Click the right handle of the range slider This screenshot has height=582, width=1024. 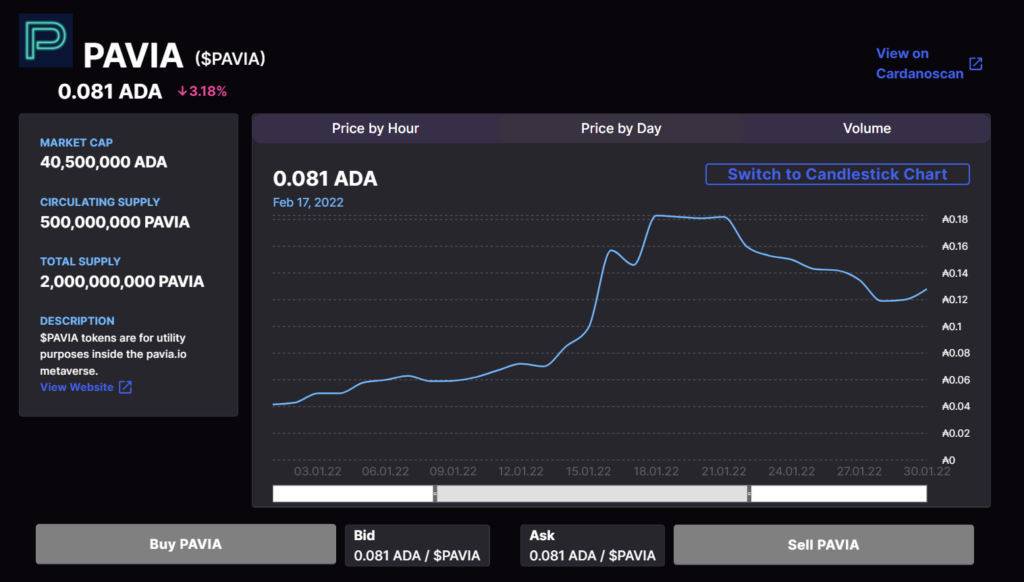748,493
